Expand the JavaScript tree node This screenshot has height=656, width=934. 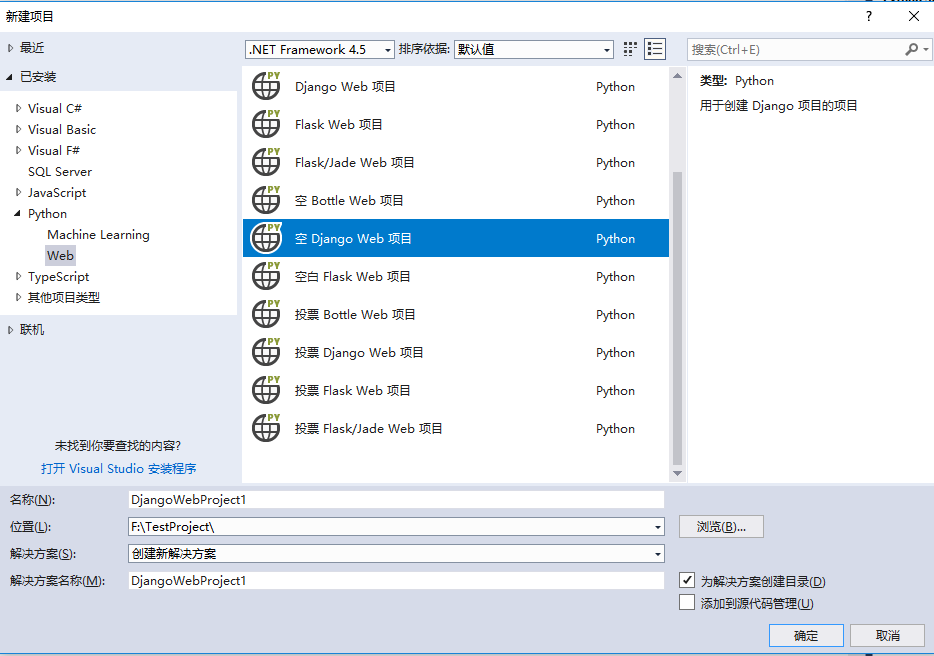[x=18, y=192]
